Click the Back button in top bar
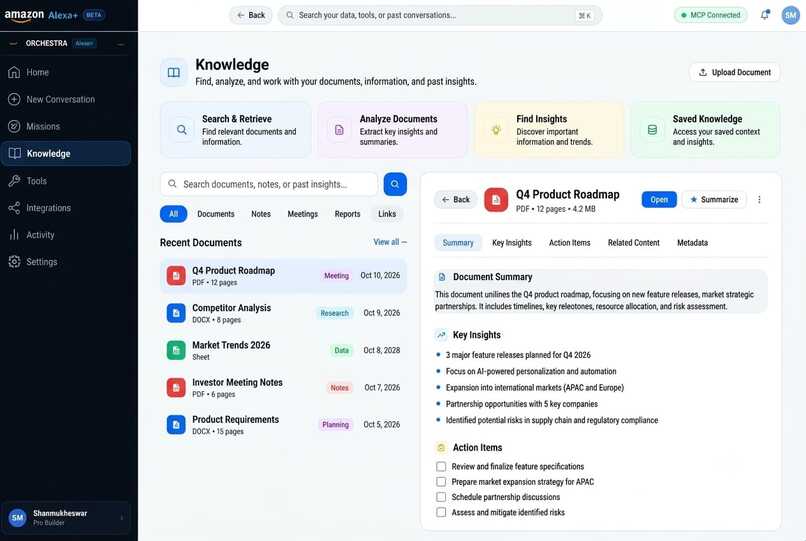Viewport: 806px width, 541px height. tap(251, 15)
